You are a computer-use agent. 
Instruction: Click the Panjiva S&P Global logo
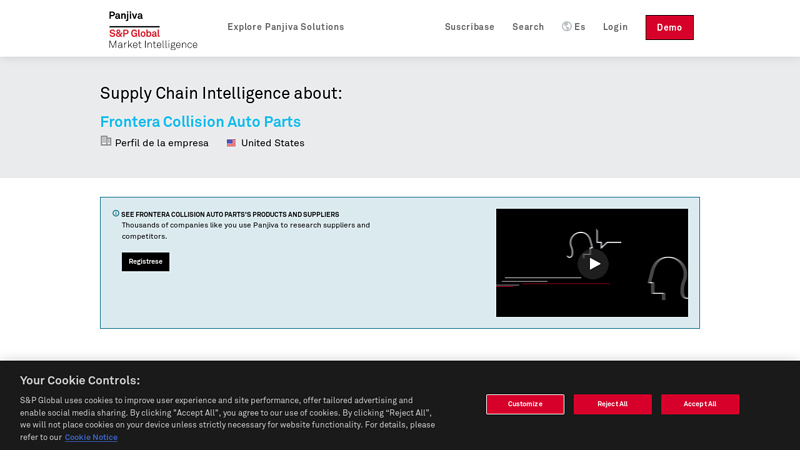pyautogui.click(x=152, y=29)
